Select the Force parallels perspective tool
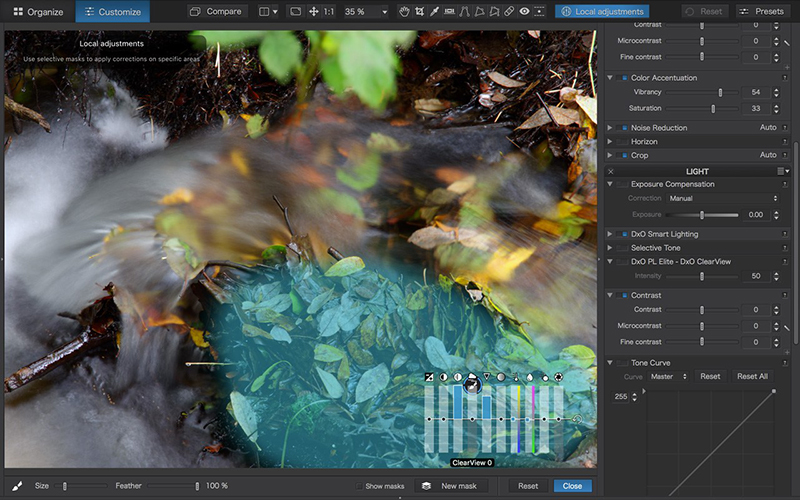 [464, 11]
